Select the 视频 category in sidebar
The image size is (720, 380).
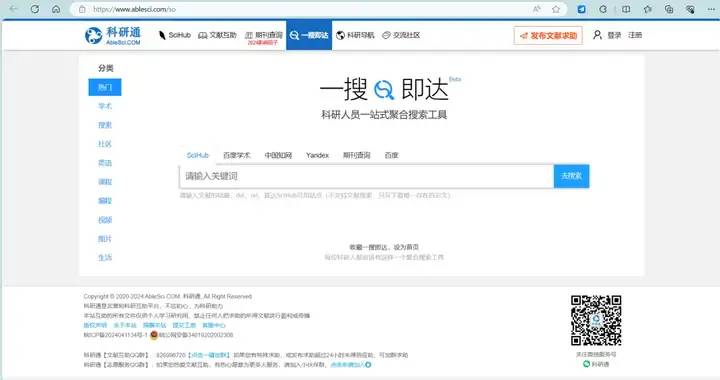(105, 220)
